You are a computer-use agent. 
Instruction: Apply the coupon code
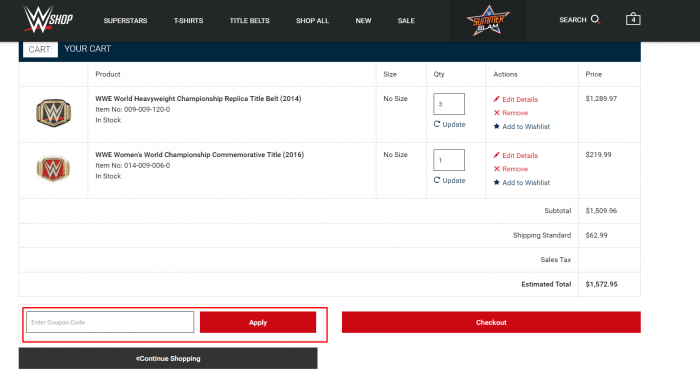258,322
